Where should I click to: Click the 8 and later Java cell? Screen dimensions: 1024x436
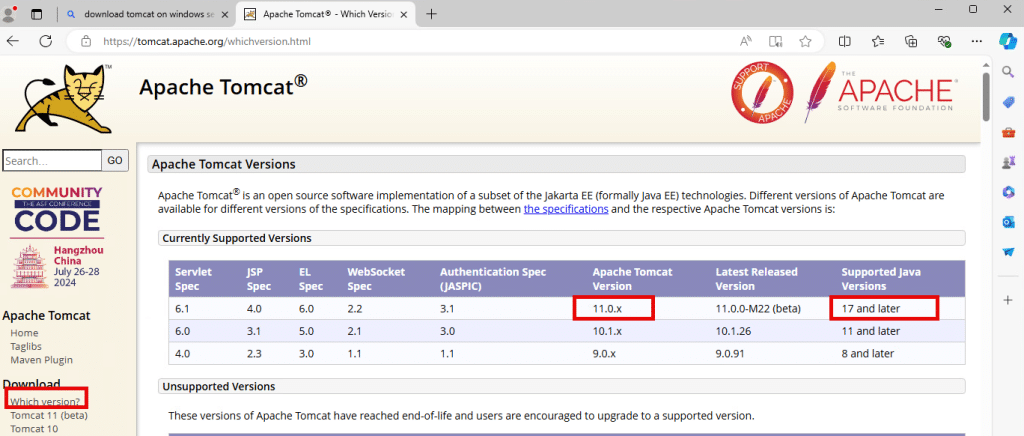(x=867, y=354)
